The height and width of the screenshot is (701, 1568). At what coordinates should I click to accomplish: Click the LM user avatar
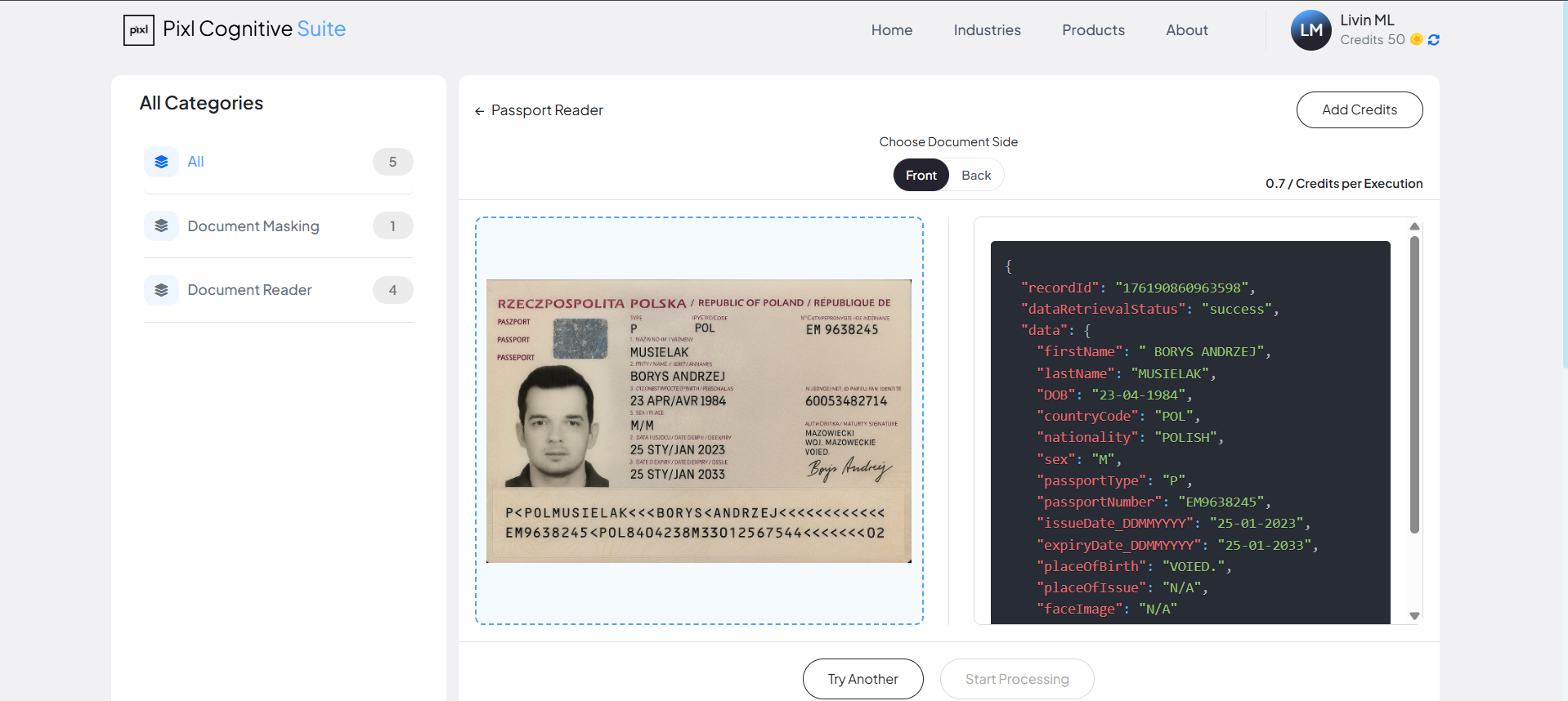point(1310,30)
